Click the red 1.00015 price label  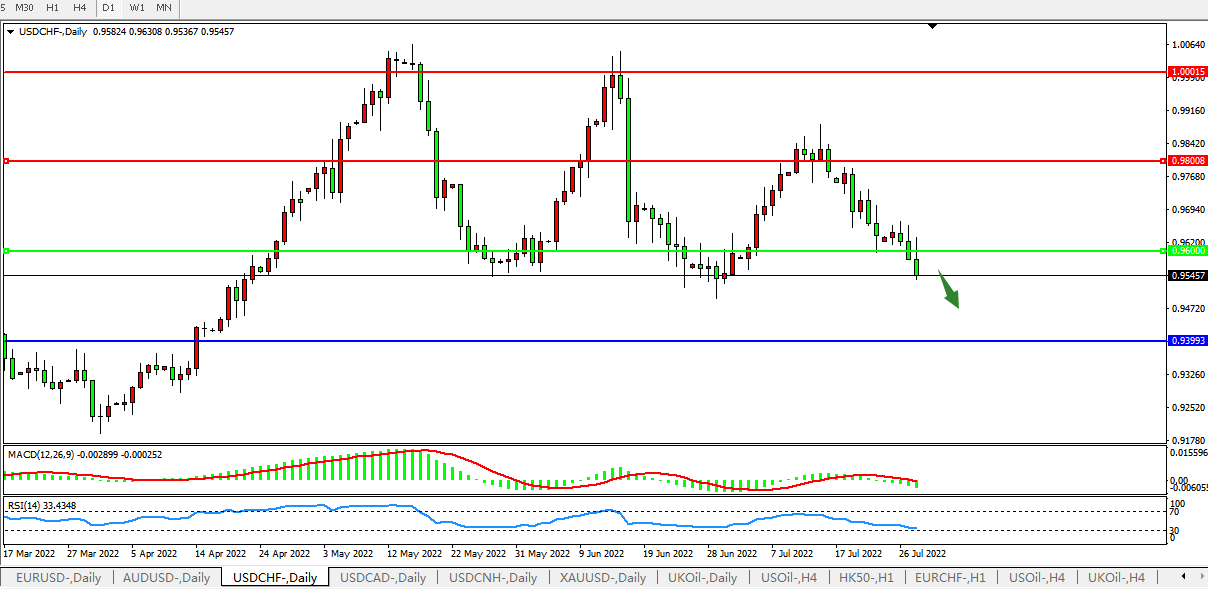pyautogui.click(x=1187, y=72)
